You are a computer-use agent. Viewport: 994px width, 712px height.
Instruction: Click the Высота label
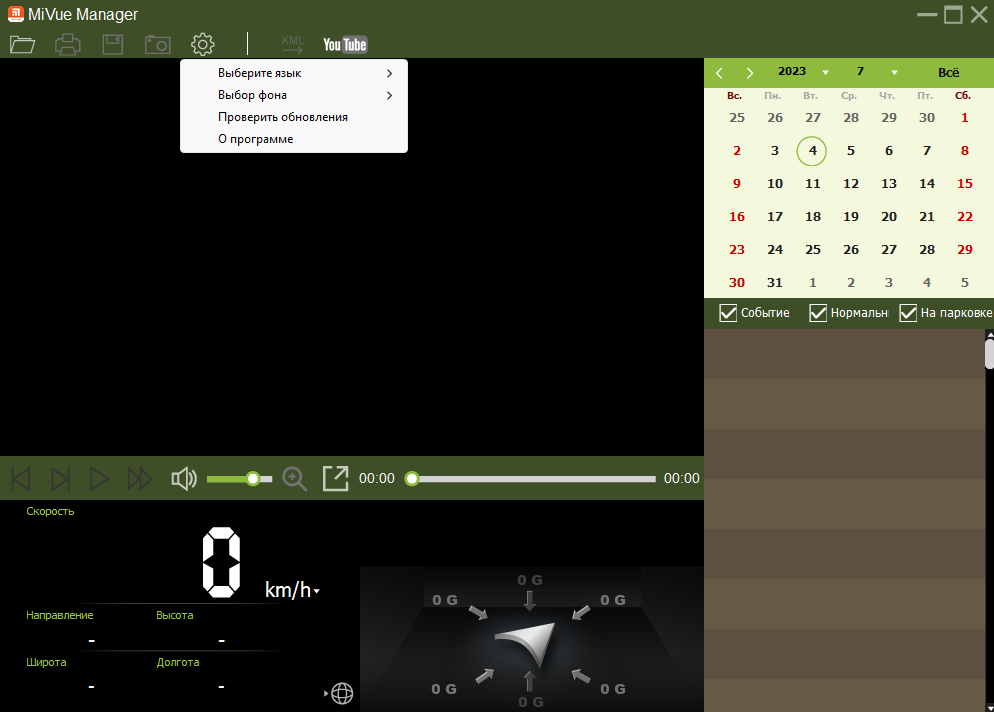click(174, 615)
